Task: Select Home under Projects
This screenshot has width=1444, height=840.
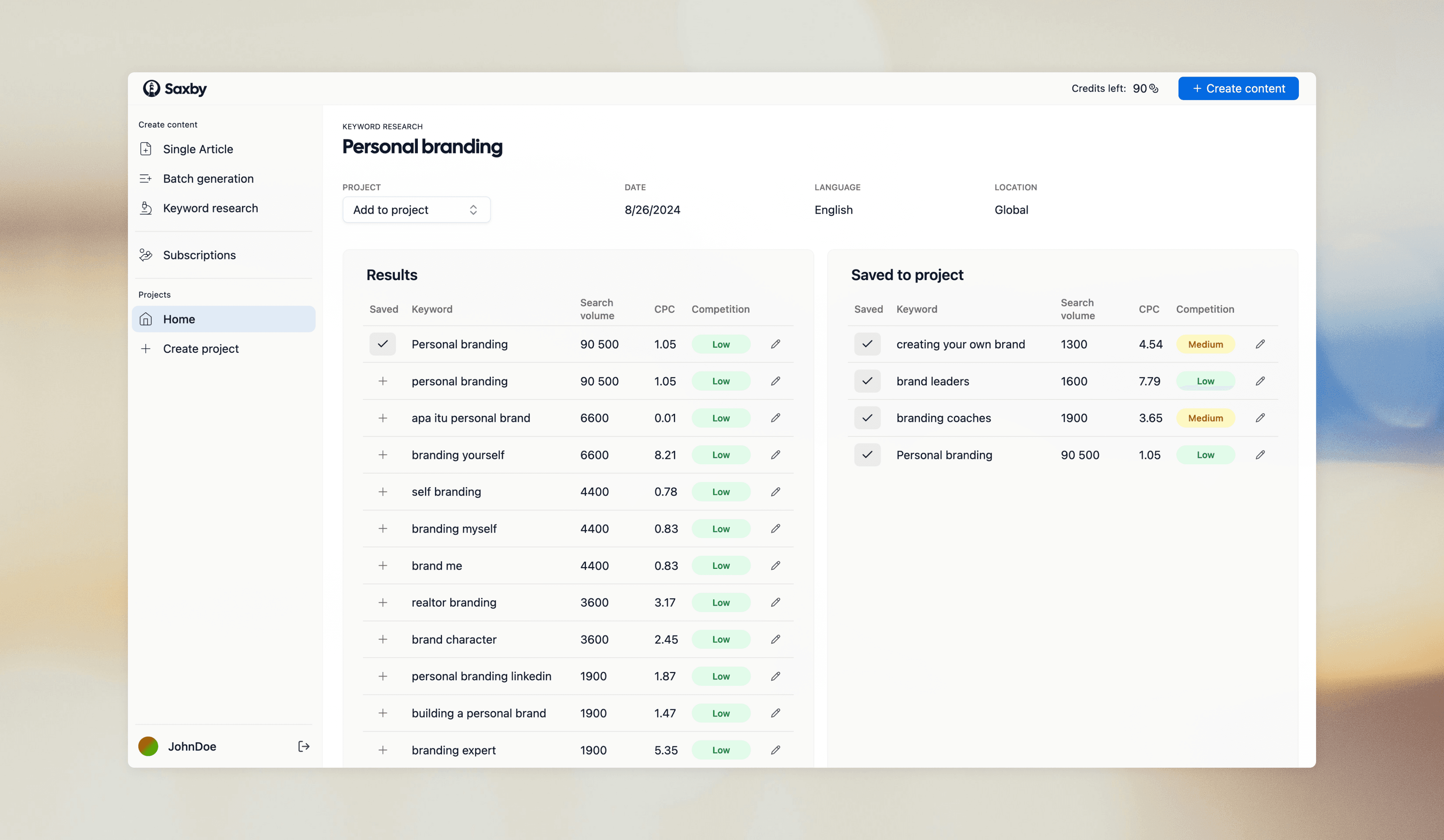Action: (x=179, y=318)
